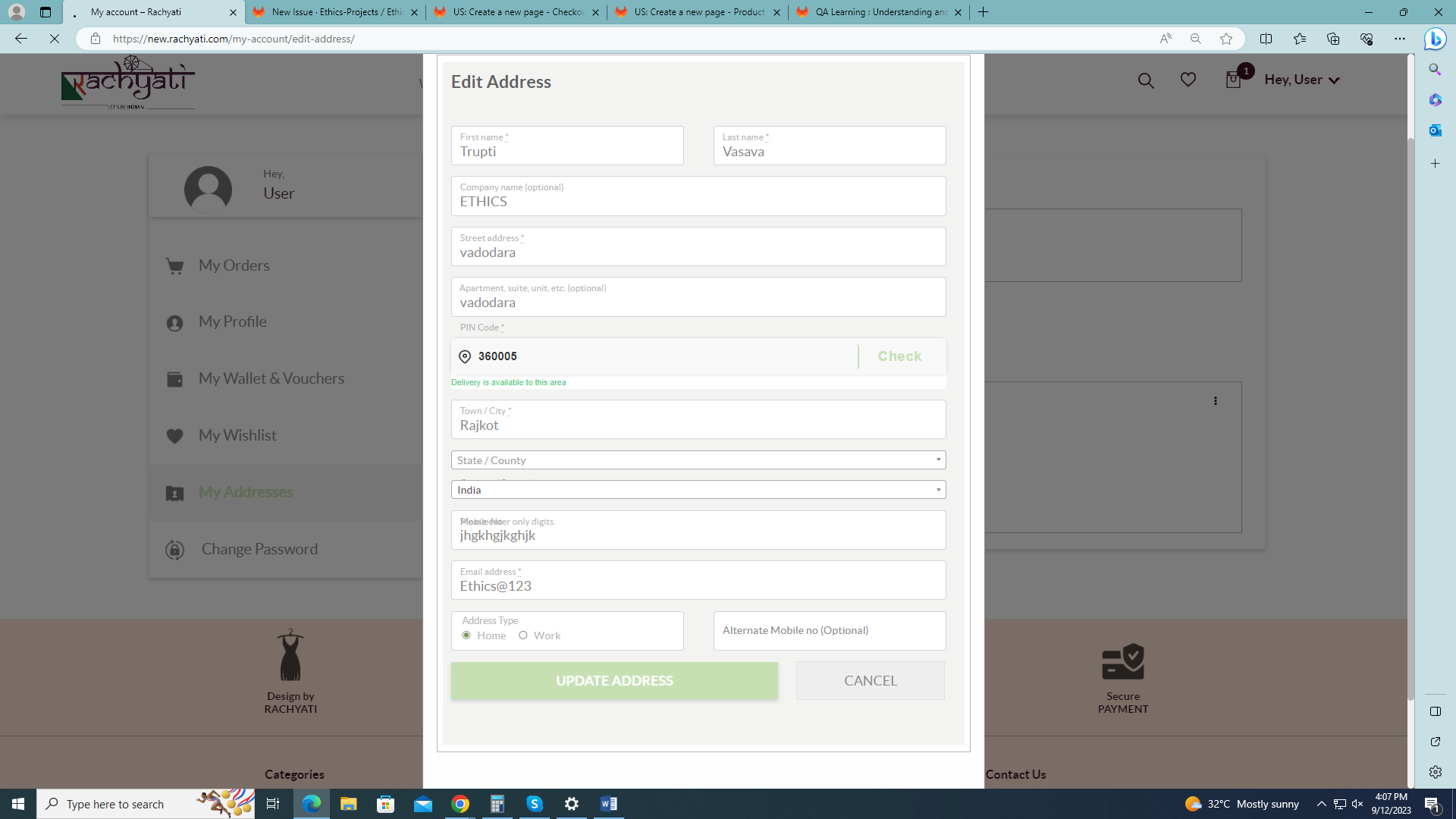Open wishlist heart icon in header
This screenshot has height=819, width=1456.
tap(1188, 80)
